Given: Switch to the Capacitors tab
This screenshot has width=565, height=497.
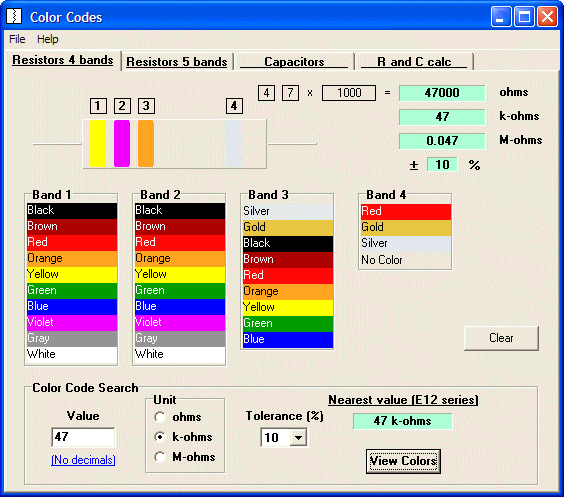Looking at the screenshot, I should (x=294, y=62).
